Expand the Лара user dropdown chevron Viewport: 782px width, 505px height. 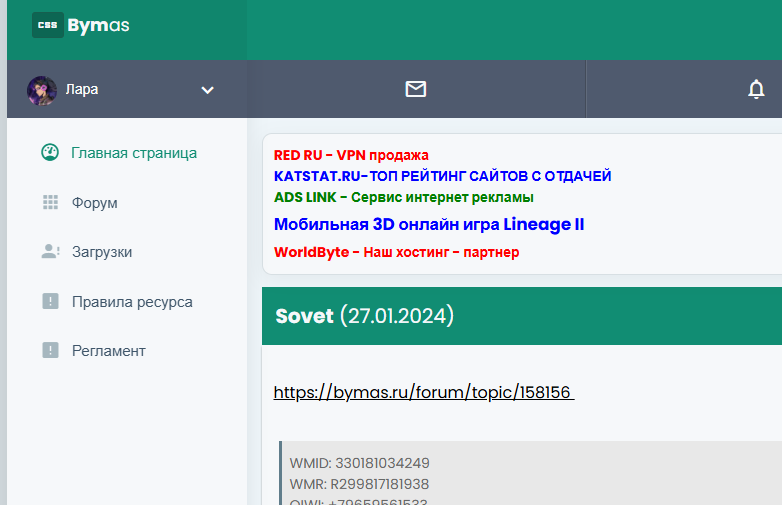tap(207, 90)
